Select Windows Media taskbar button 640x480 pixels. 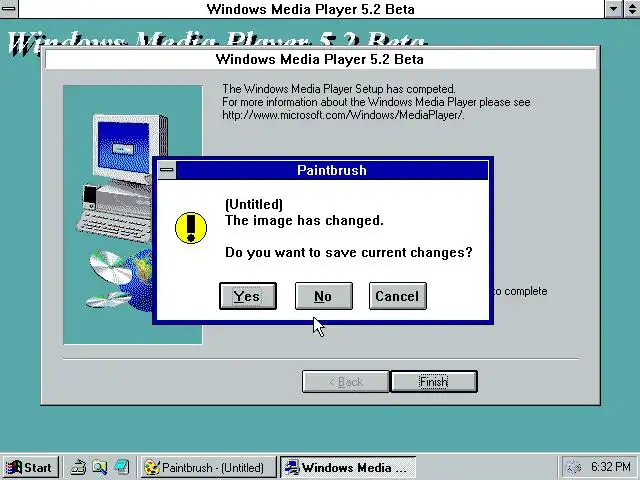(348, 467)
